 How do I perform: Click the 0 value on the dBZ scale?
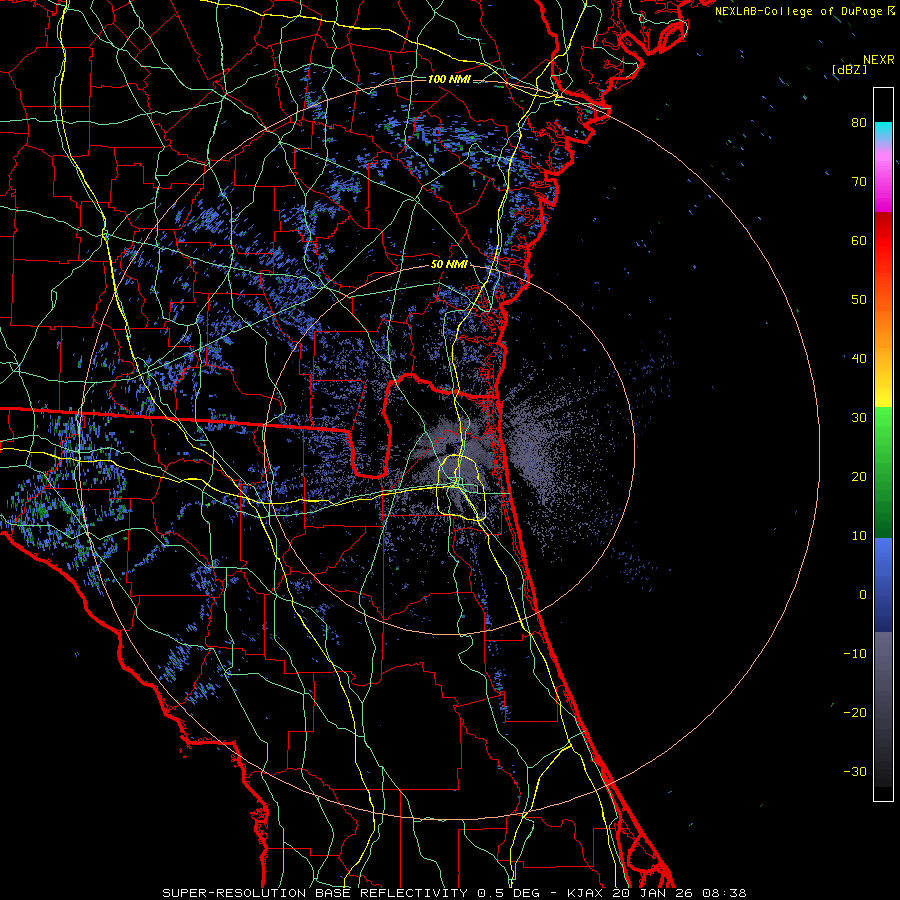(863, 595)
